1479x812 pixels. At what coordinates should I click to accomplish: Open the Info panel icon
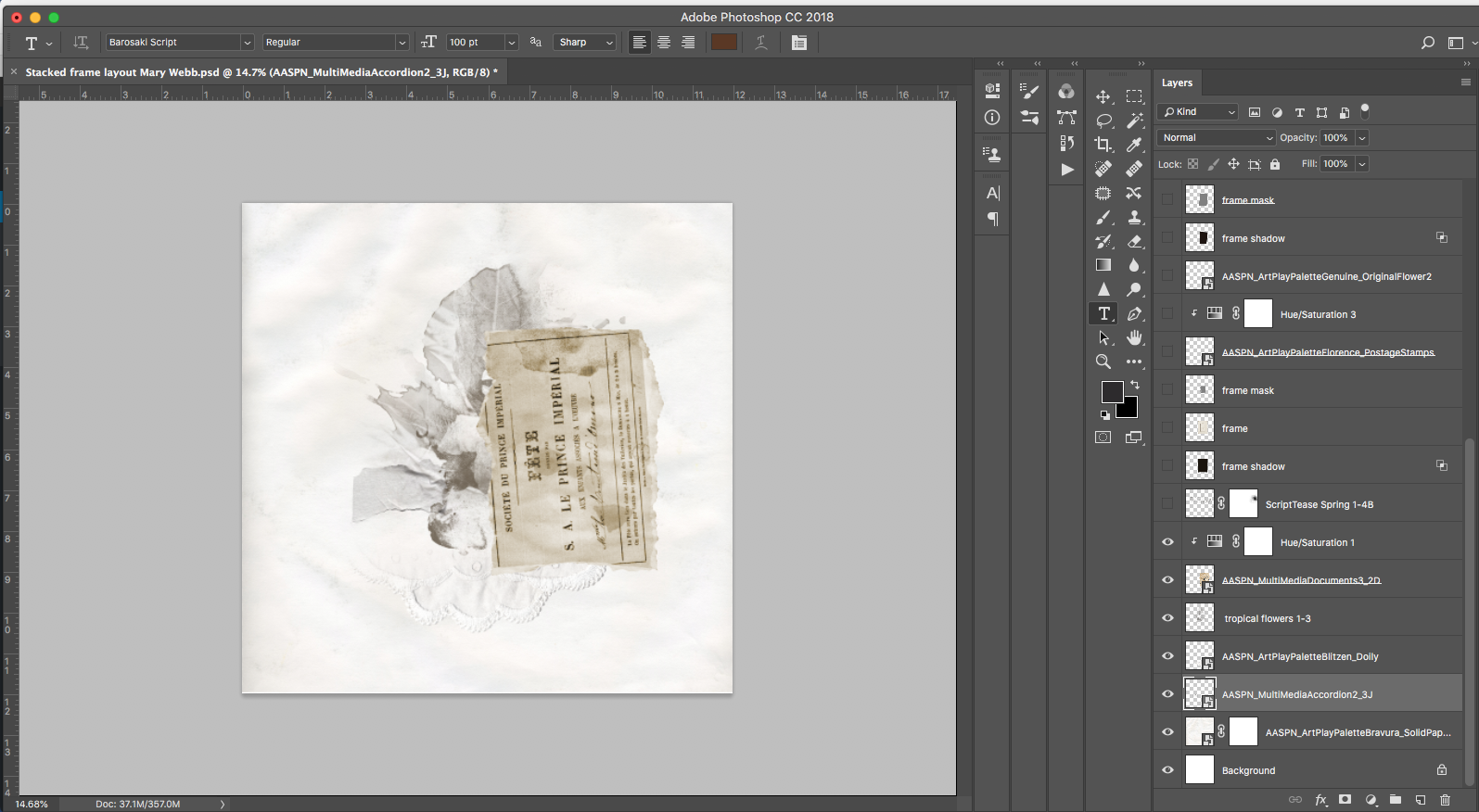pyautogui.click(x=992, y=117)
